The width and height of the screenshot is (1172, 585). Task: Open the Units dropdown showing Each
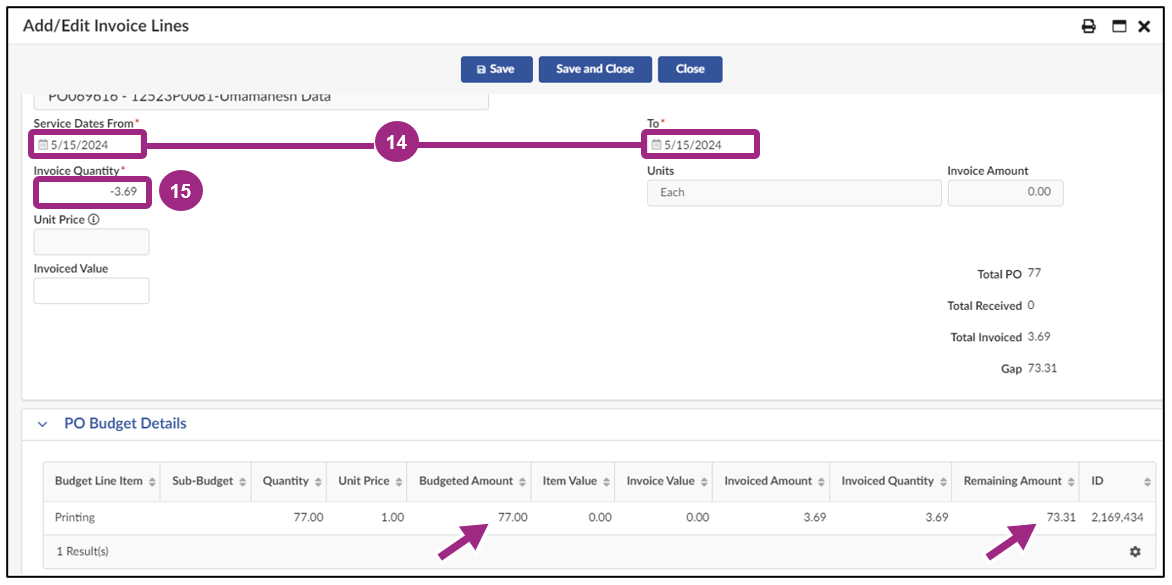793,192
